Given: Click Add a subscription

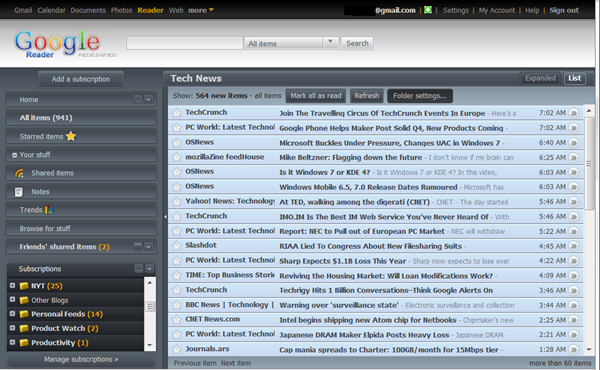Looking at the screenshot, I should click(x=81, y=79).
